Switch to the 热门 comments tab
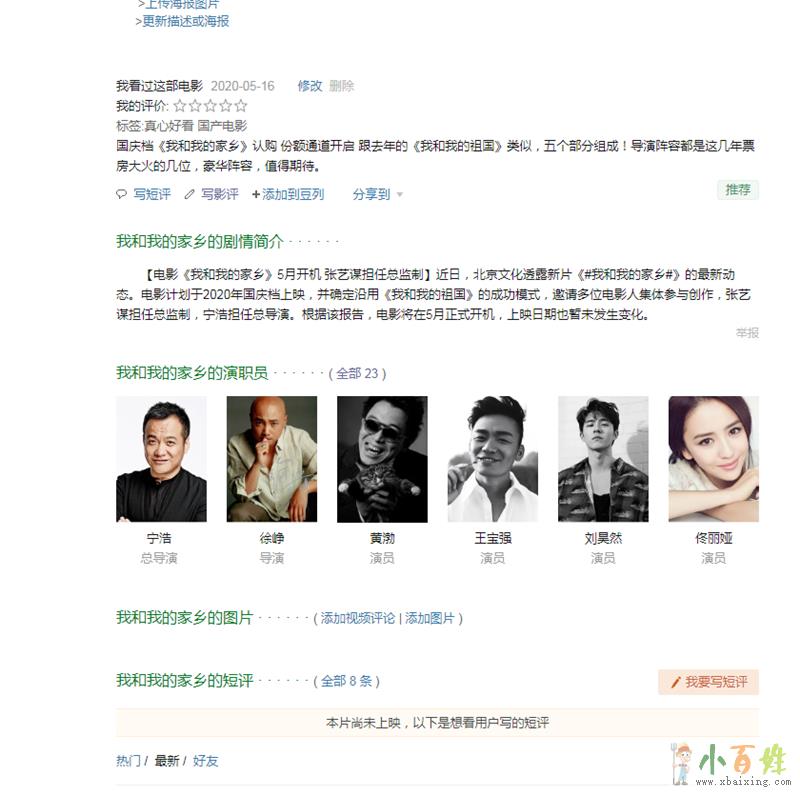This screenshot has width=800, height=795. [128, 761]
